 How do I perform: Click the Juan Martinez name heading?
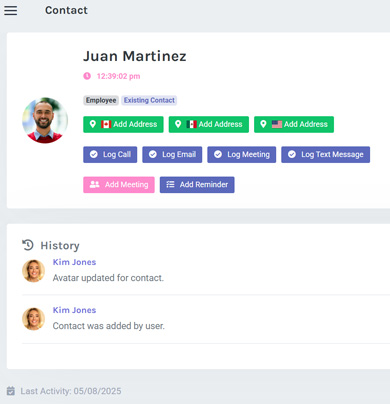[135, 56]
